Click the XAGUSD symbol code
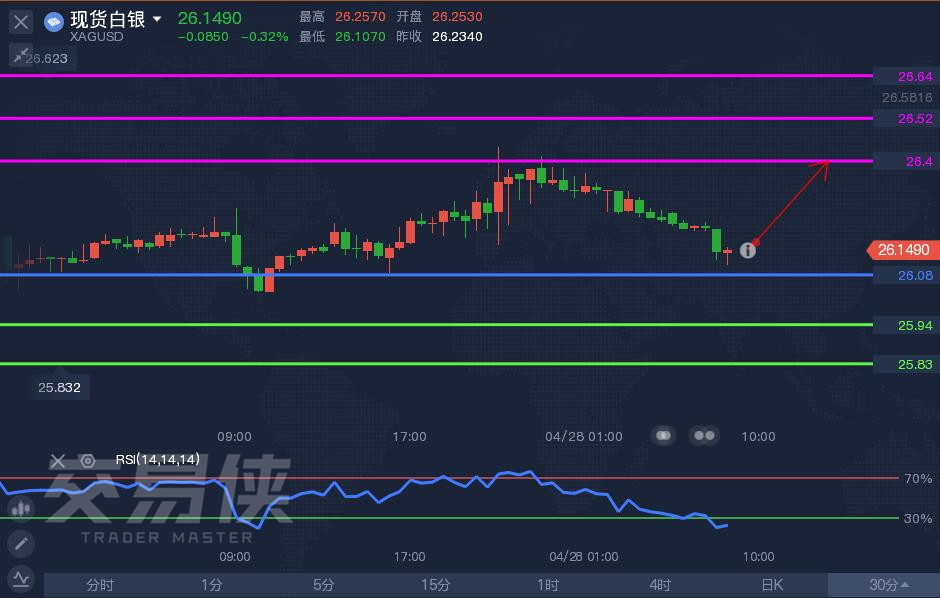940x598 pixels. [97, 37]
